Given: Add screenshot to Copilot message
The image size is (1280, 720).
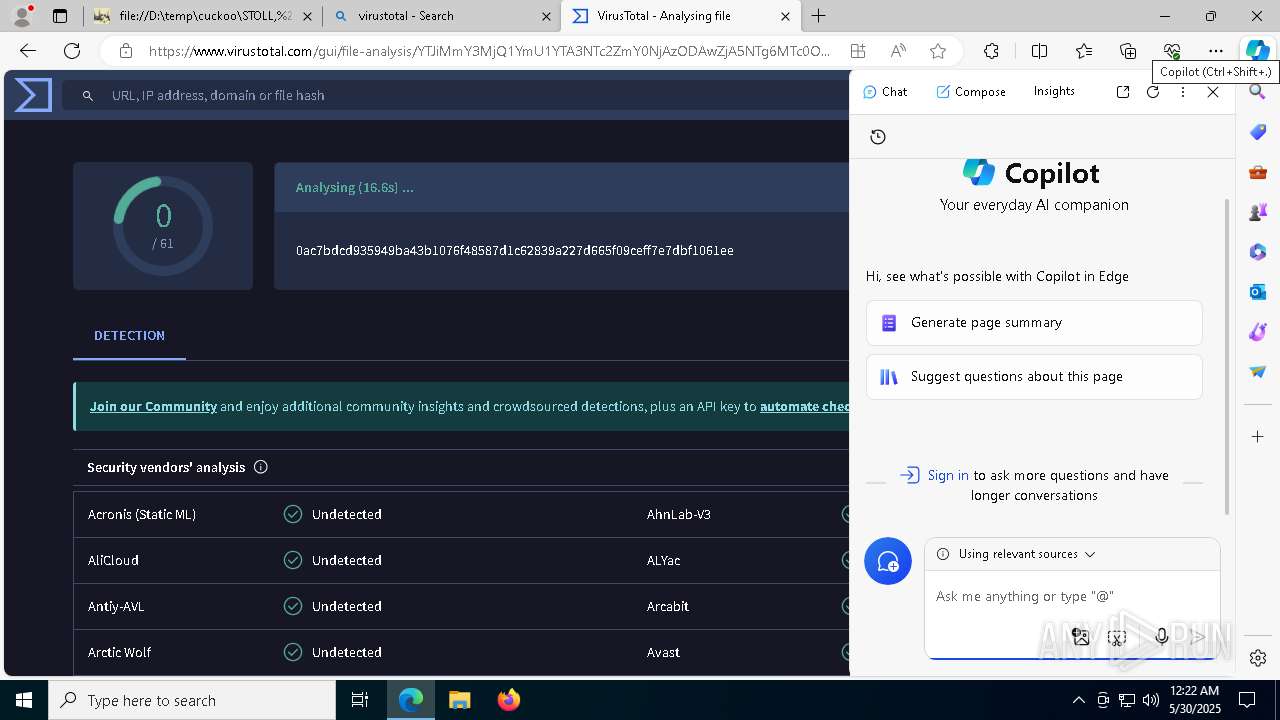Looking at the screenshot, I should point(1118,636).
